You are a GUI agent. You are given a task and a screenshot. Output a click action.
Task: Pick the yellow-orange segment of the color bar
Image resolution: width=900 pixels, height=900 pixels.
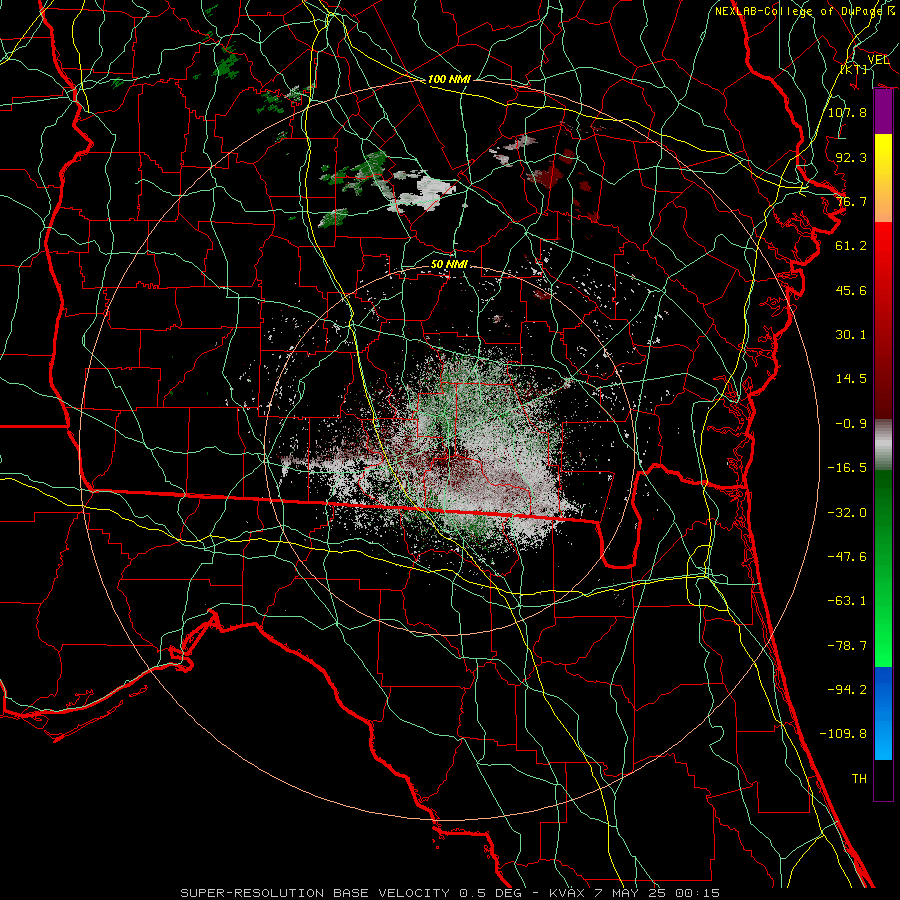(x=883, y=178)
